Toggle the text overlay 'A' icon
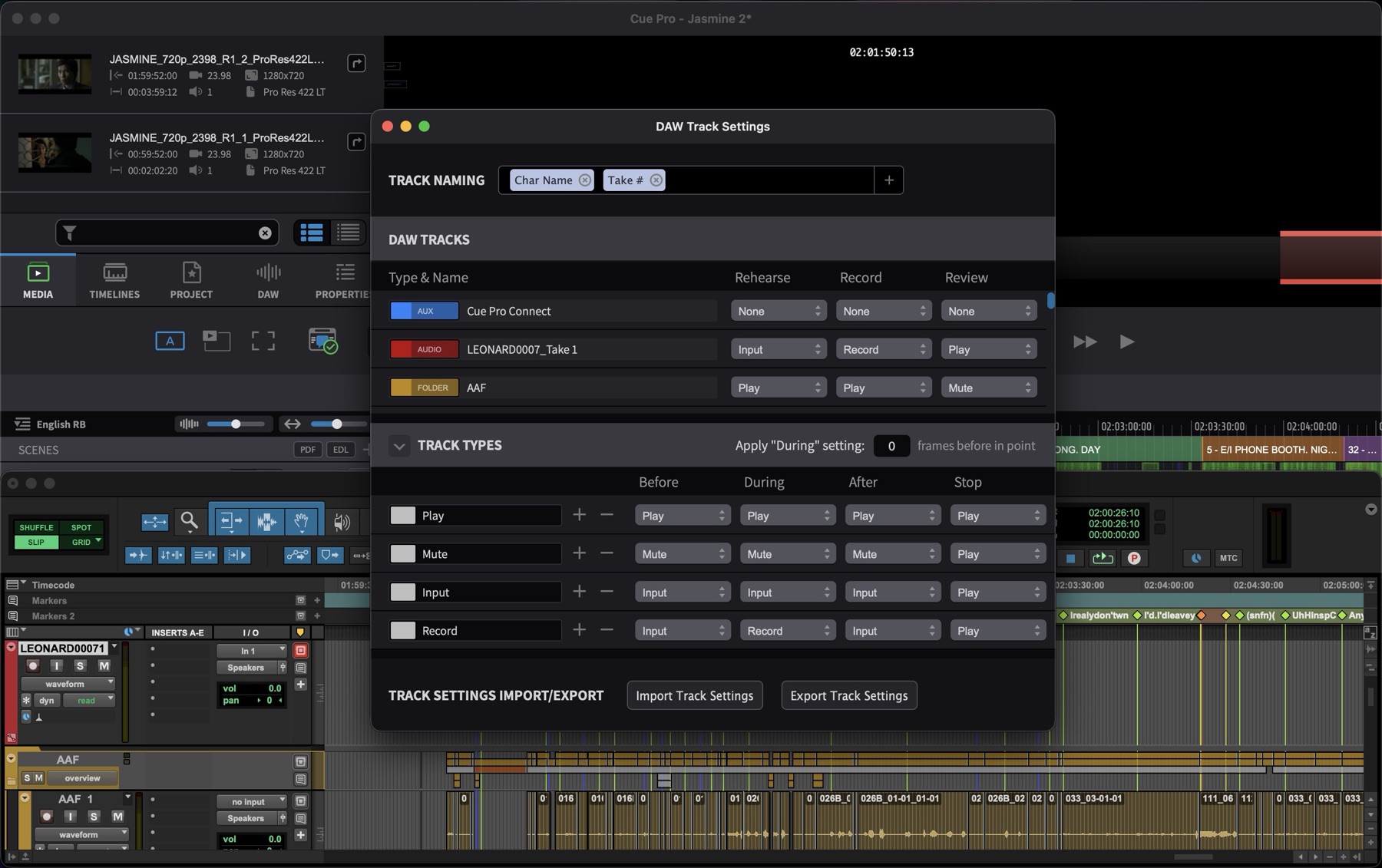 coord(170,341)
